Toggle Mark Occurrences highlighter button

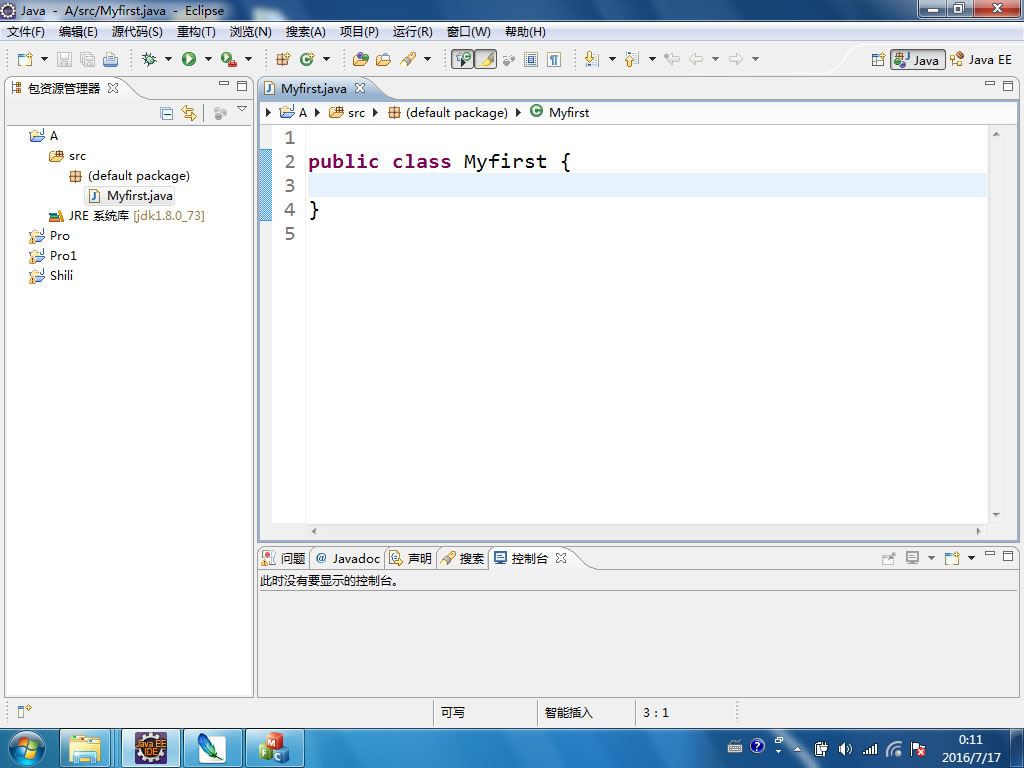point(486,59)
